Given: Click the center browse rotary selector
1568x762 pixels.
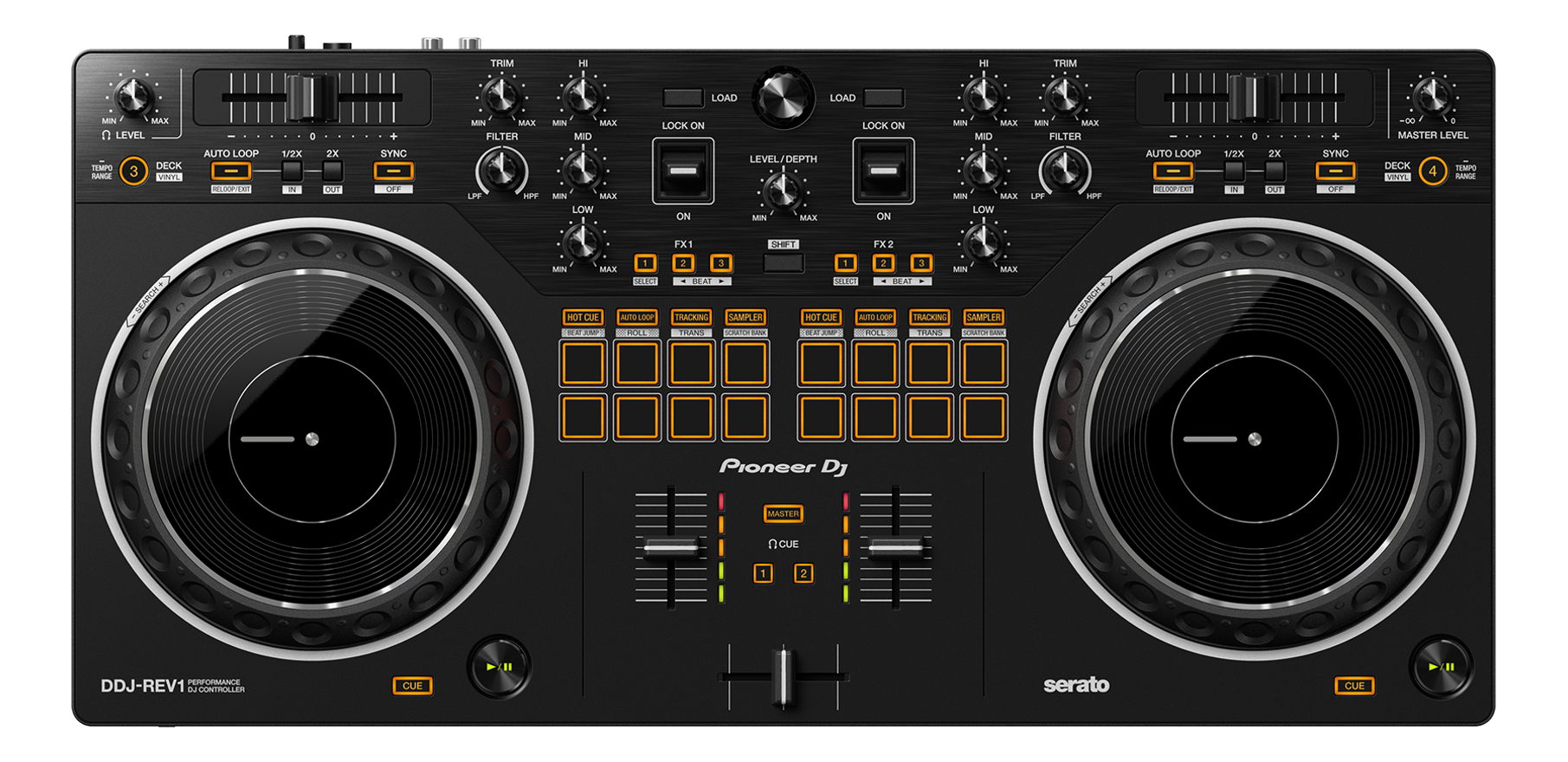Looking at the screenshot, I should point(784,98).
